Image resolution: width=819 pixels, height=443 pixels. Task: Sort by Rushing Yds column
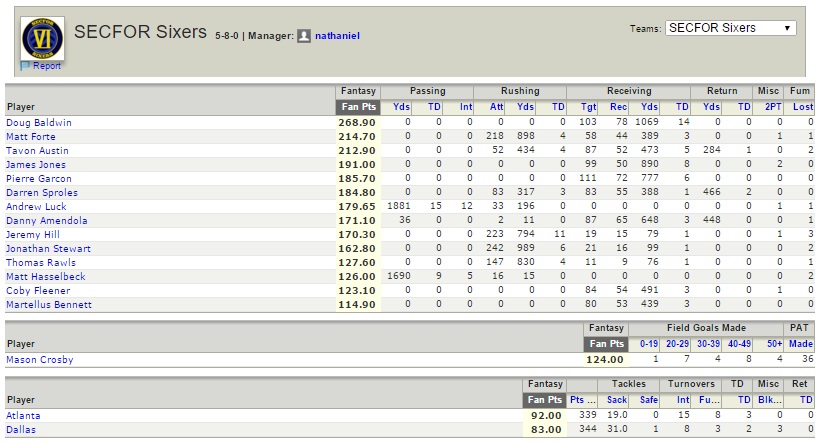(525, 107)
